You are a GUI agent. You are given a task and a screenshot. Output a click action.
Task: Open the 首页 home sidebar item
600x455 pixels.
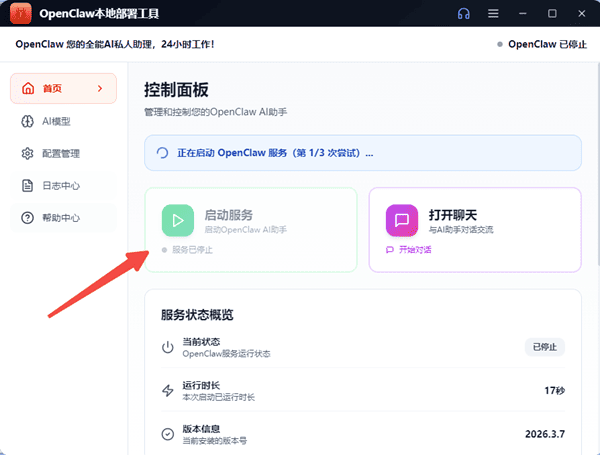[x=52, y=89]
